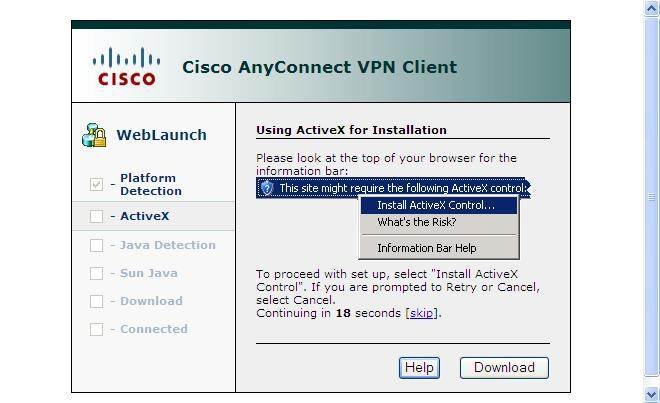Click the scrollbar up arrow
The image size is (660, 403).
pos(652,7)
